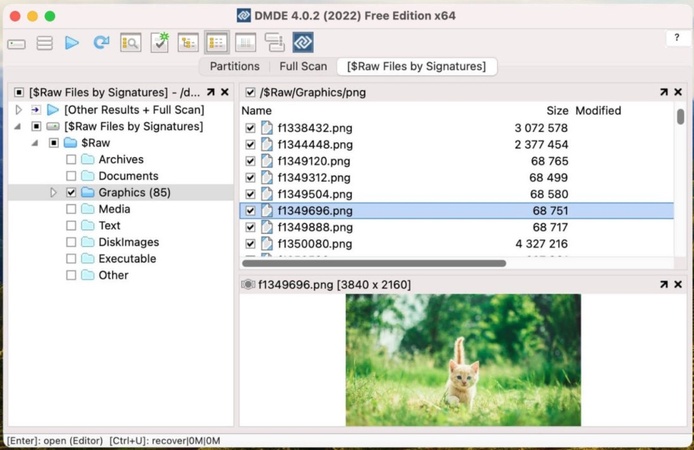Toggle the file list panel icon
The width and height of the screenshot is (694, 450).
pos(216,43)
